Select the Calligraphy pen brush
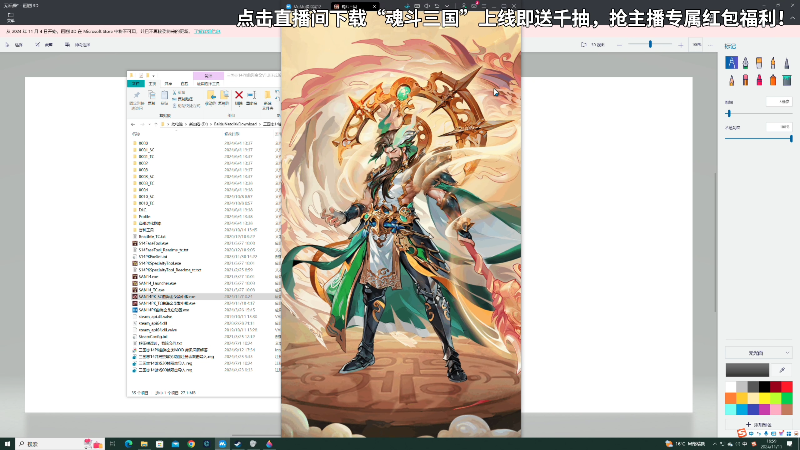This screenshot has width=800, height=450. [745, 63]
